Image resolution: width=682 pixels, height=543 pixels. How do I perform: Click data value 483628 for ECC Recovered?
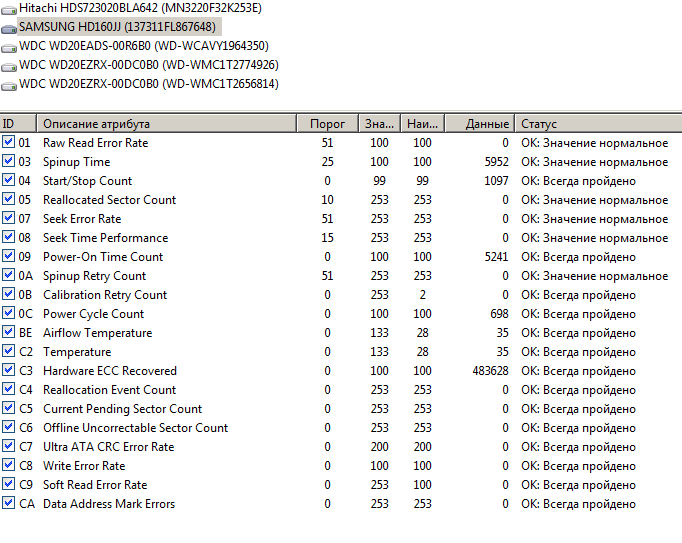(x=491, y=371)
